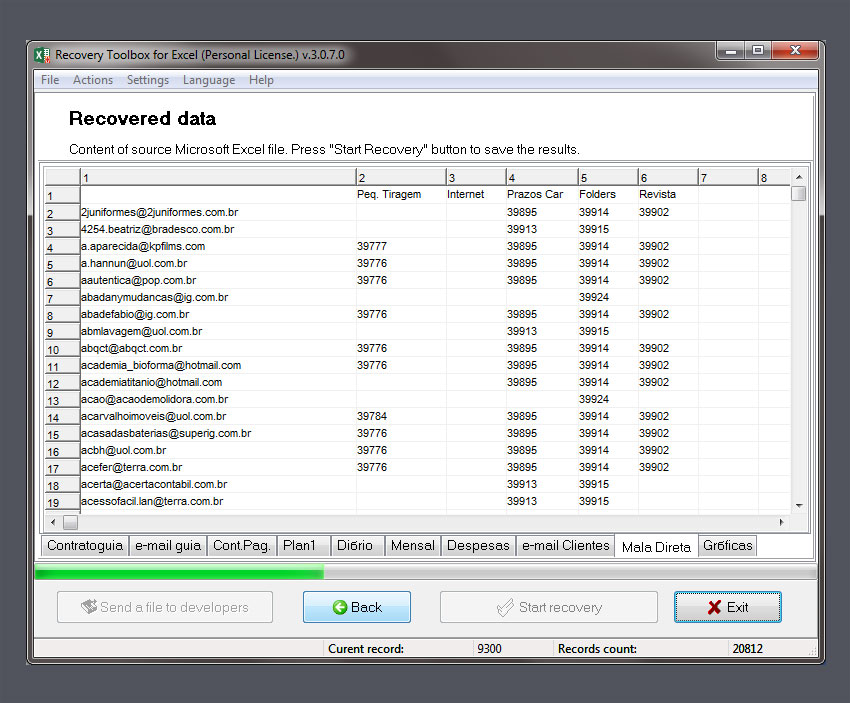The height and width of the screenshot is (703, 850).
Task: Select the Mala Direta sheet tab
Action: (x=656, y=546)
